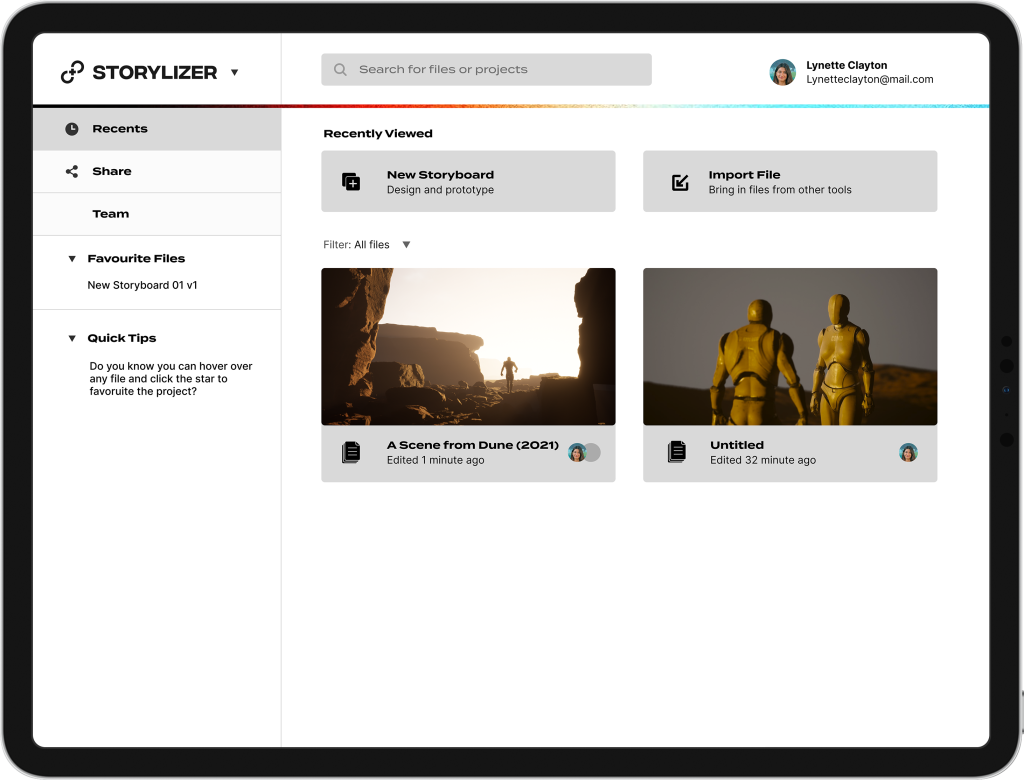Open the Dune scene thumbnail

pyautogui.click(x=468, y=347)
